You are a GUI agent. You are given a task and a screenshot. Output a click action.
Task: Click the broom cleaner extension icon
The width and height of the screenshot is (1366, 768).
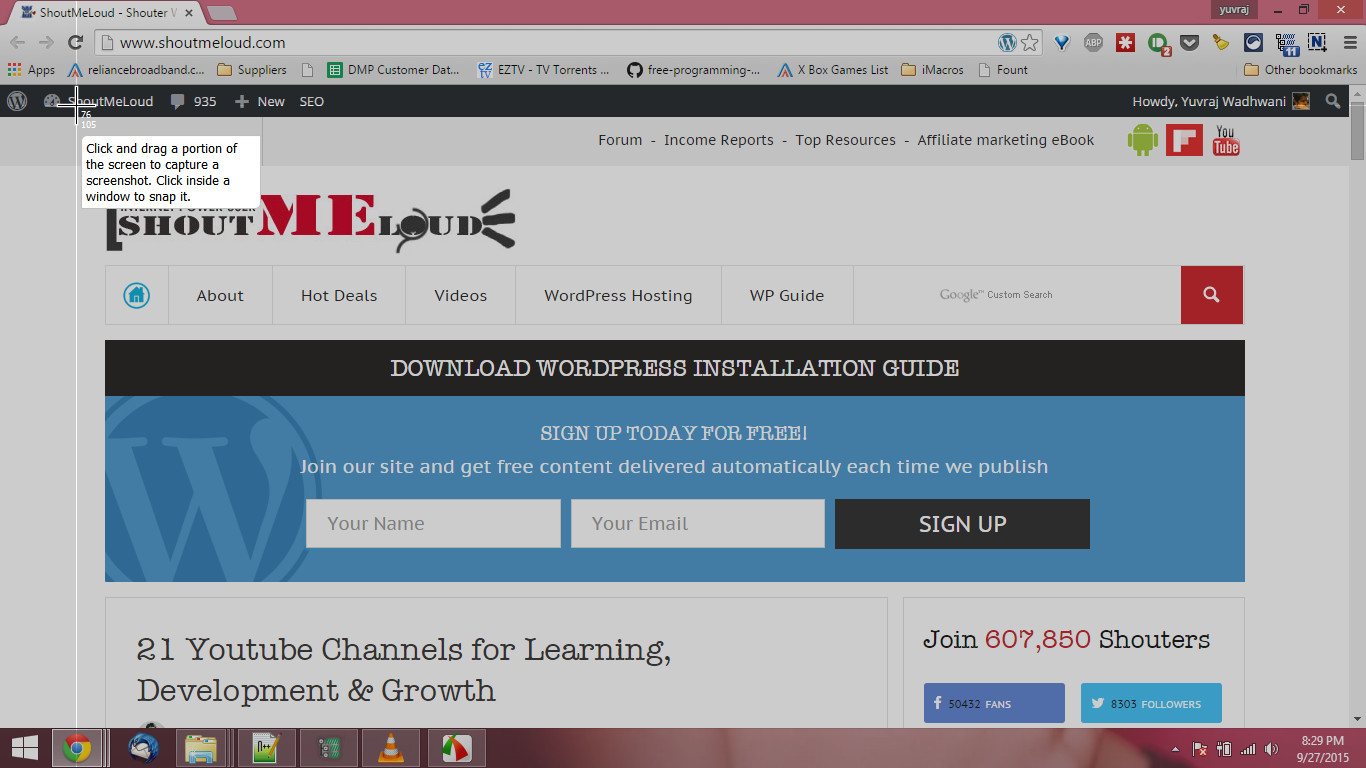tap(1221, 42)
